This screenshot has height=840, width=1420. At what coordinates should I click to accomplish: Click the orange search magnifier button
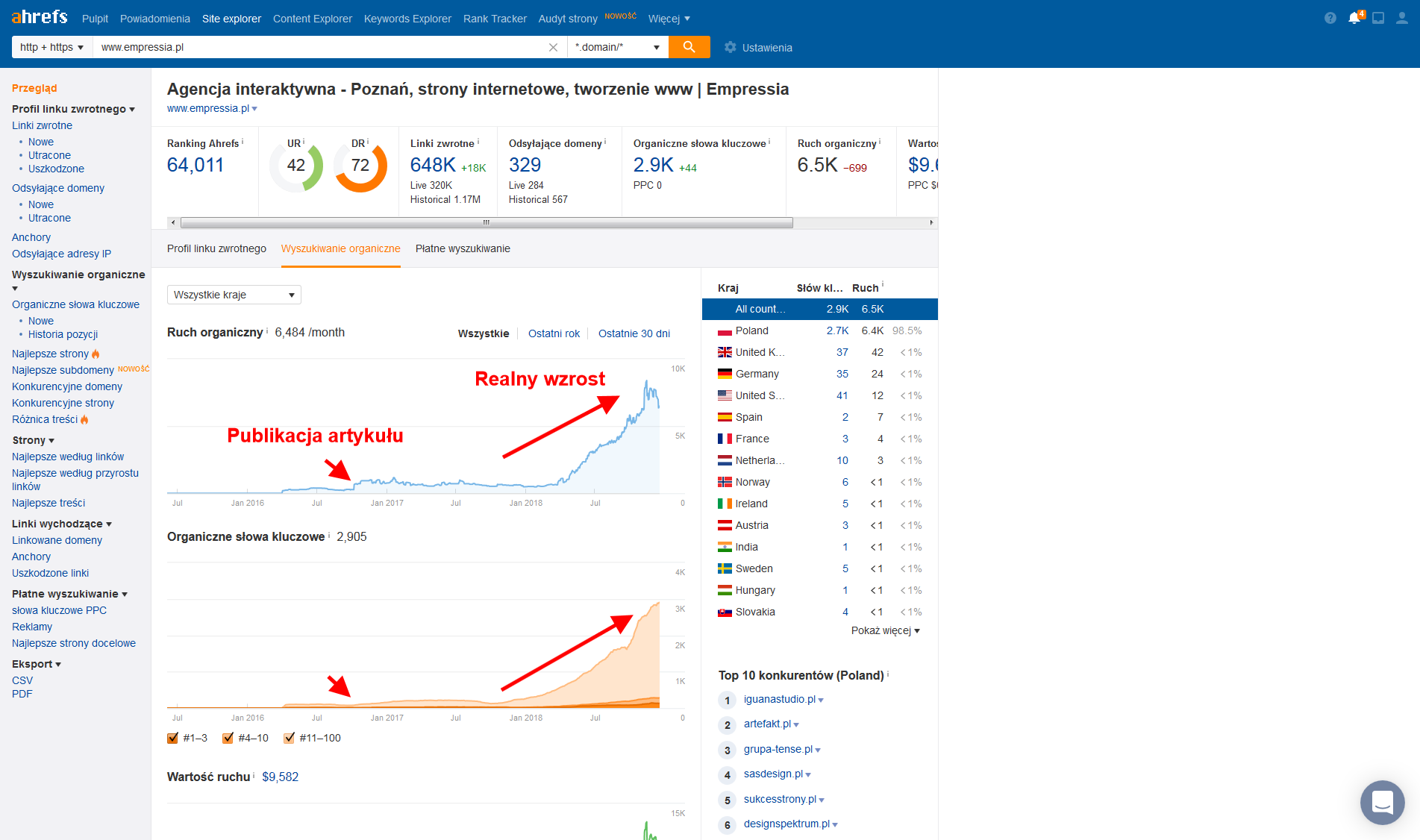coord(689,47)
